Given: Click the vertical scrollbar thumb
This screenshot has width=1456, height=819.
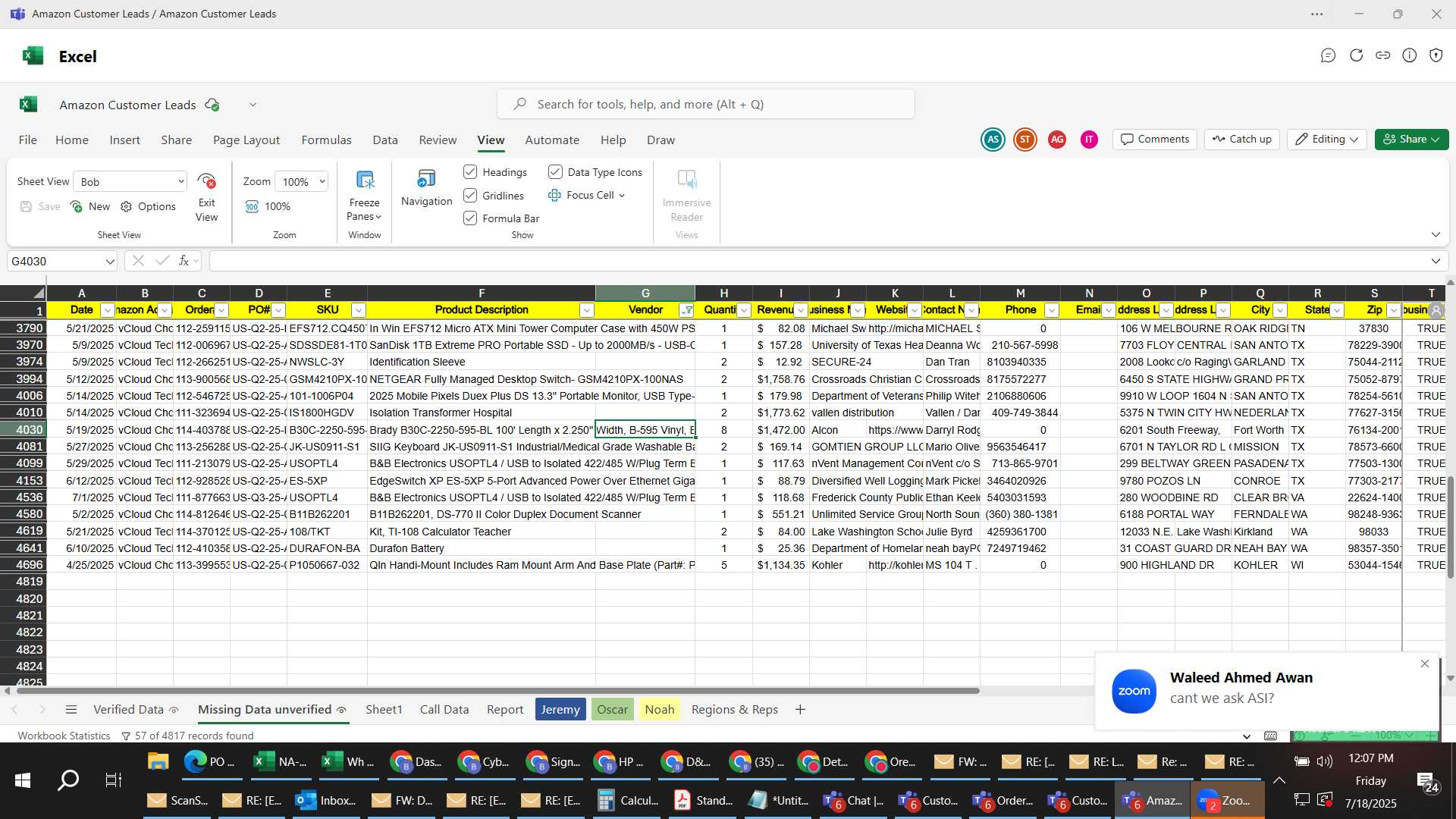Looking at the screenshot, I should click(1451, 527).
